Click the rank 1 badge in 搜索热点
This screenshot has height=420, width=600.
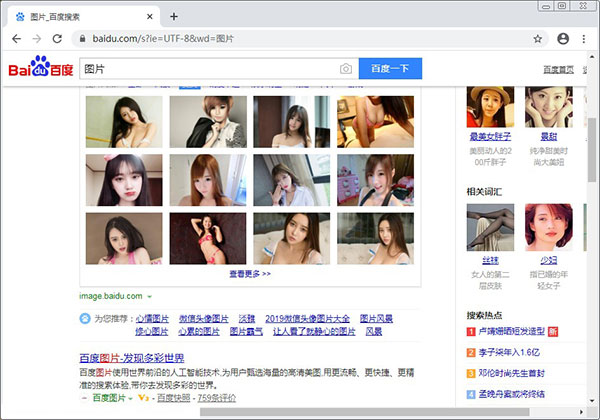471,332
